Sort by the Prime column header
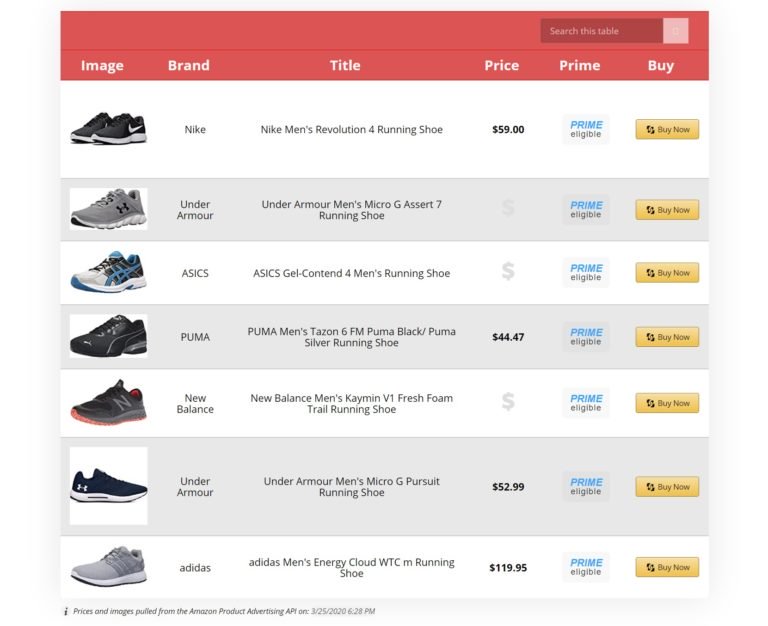768x626 pixels. tap(579, 65)
